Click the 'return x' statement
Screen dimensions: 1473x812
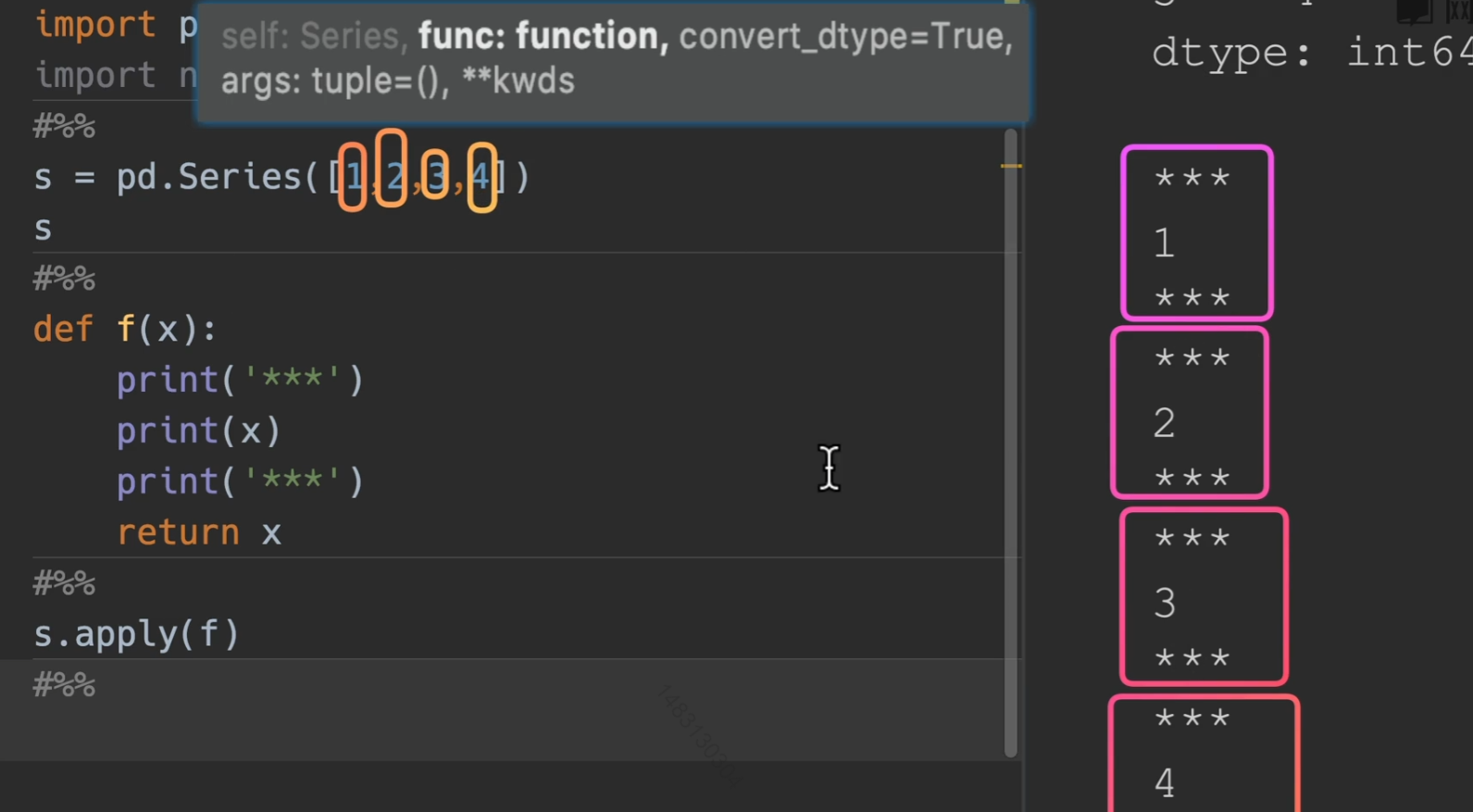pos(198,532)
